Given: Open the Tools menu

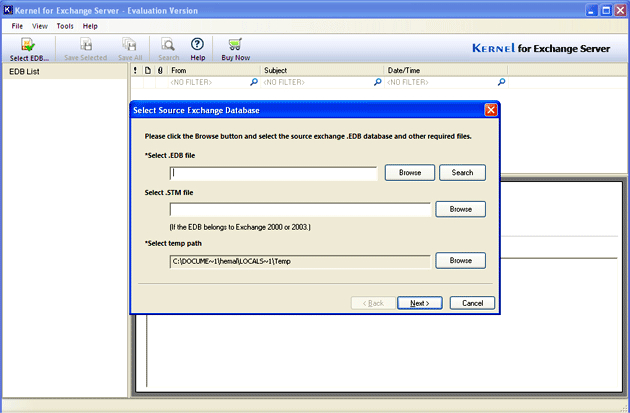Looking at the screenshot, I should coord(65,25).
